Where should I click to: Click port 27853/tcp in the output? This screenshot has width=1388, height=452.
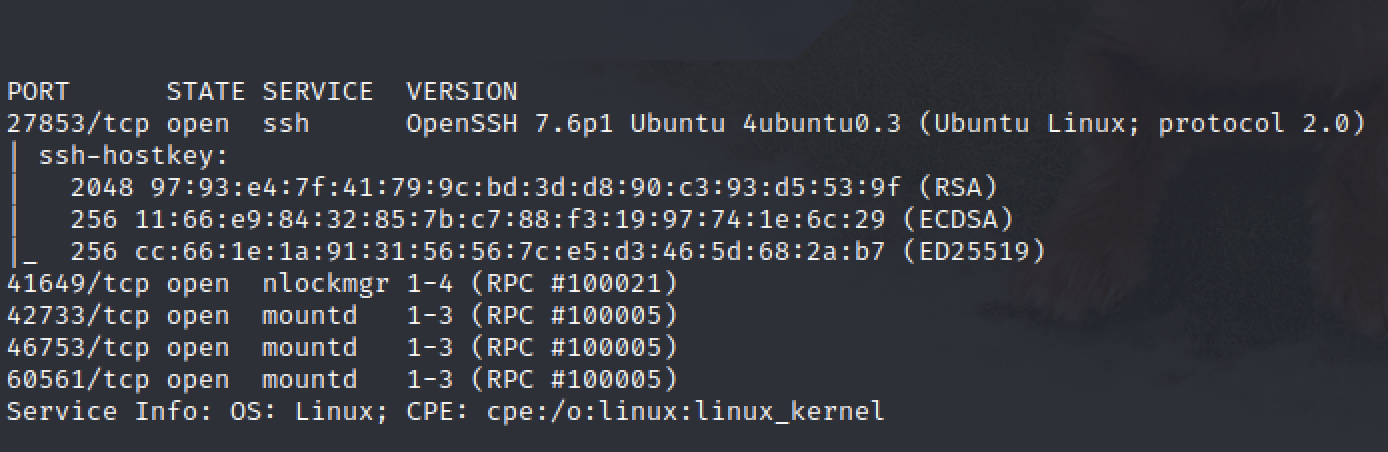click(78, 124)
